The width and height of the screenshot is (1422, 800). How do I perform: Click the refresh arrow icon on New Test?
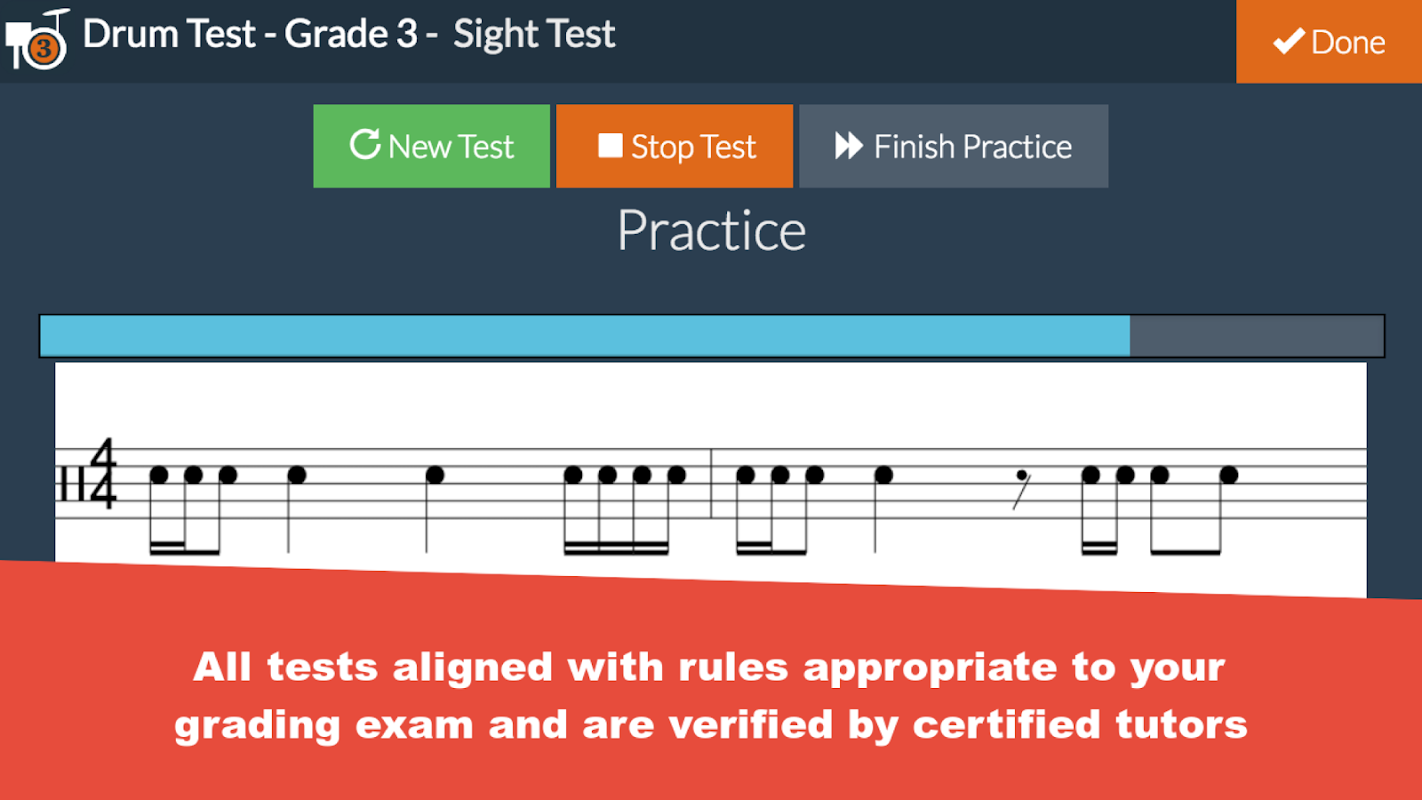(364, 145)
